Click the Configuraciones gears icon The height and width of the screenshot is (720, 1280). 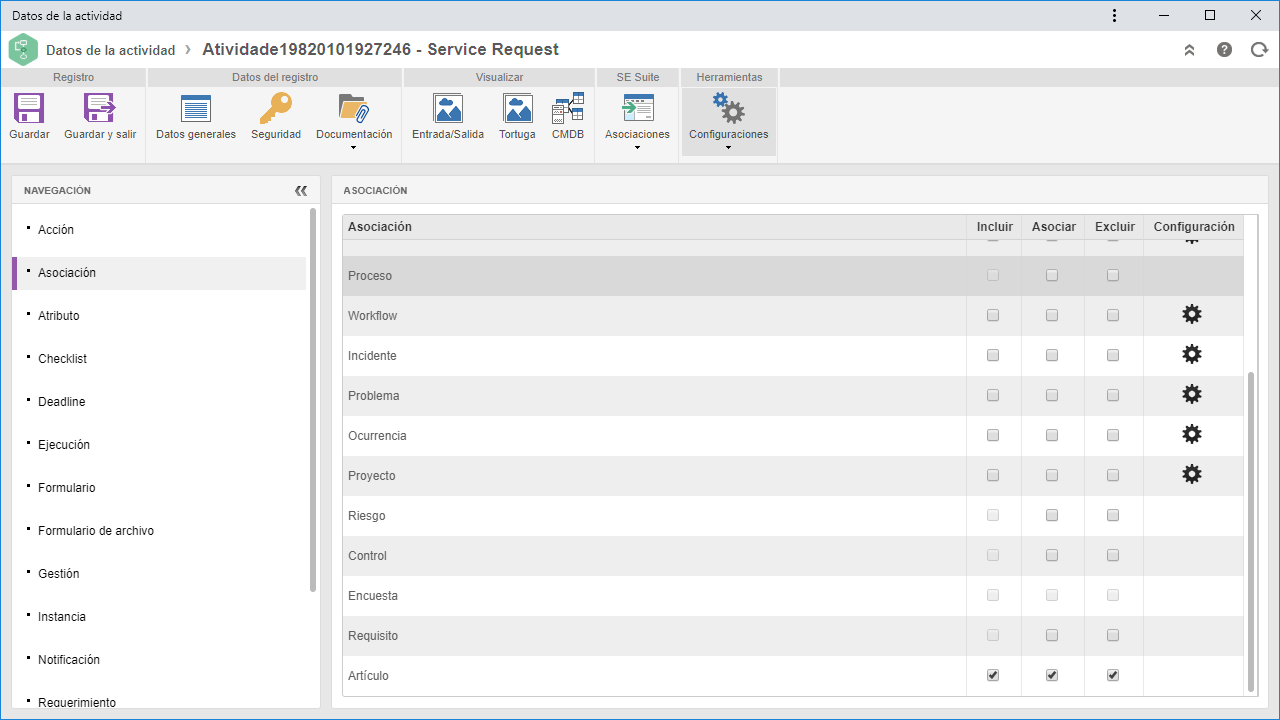pyautogui.click(x=728, y=108)
